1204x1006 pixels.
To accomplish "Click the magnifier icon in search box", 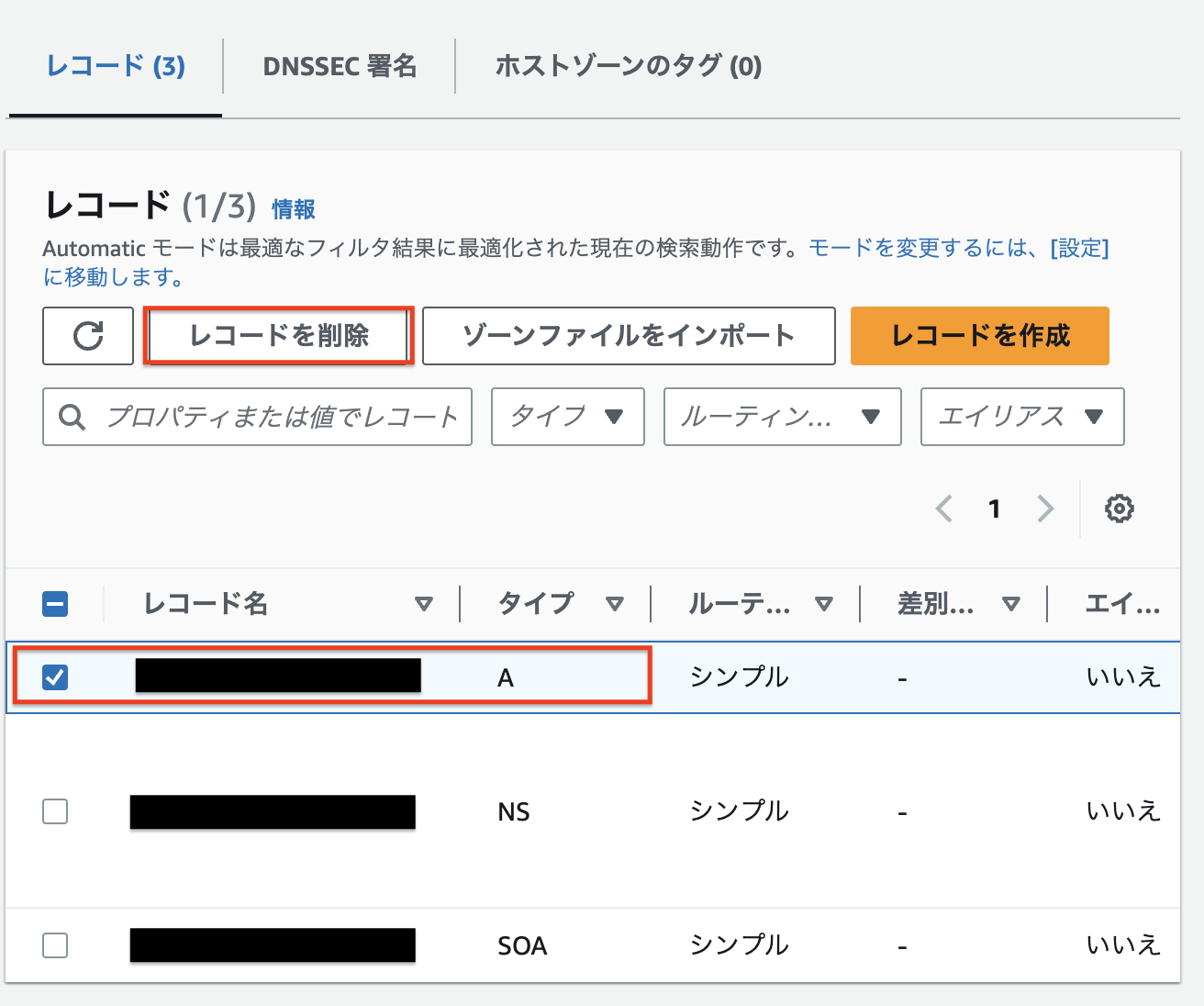I will tap(72, 417).
